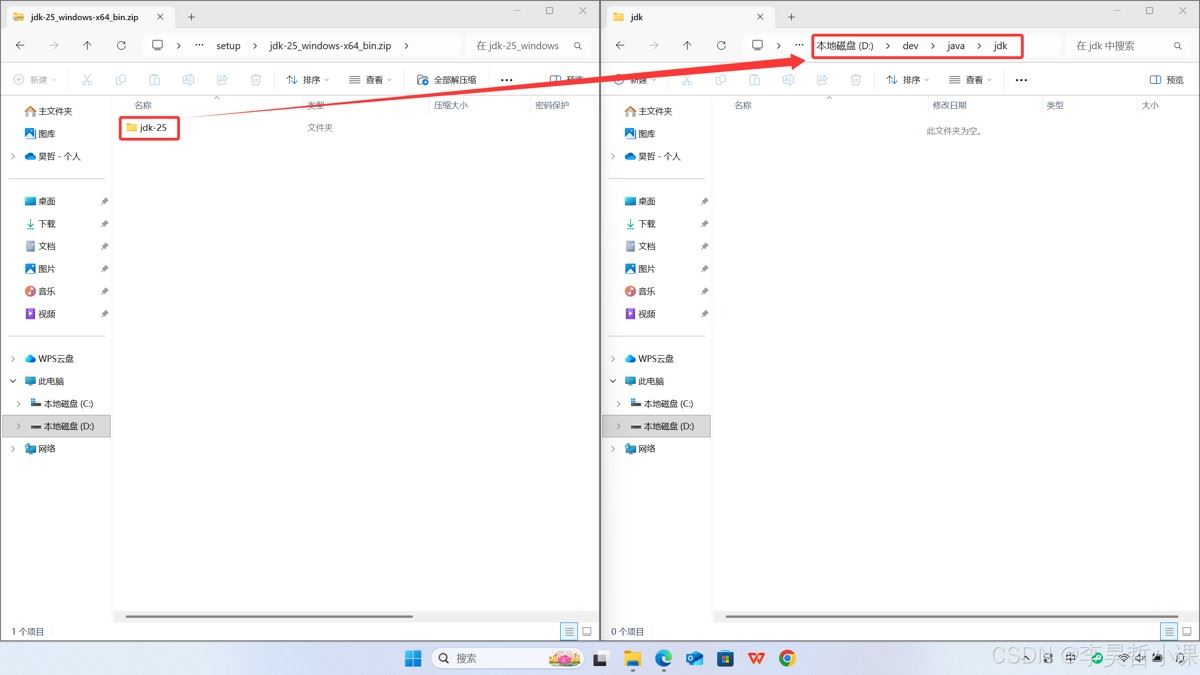Click the 'jdk' breadcrumb in right address bar
This screenshot has width=1200, height=675.
(1000, 46)
